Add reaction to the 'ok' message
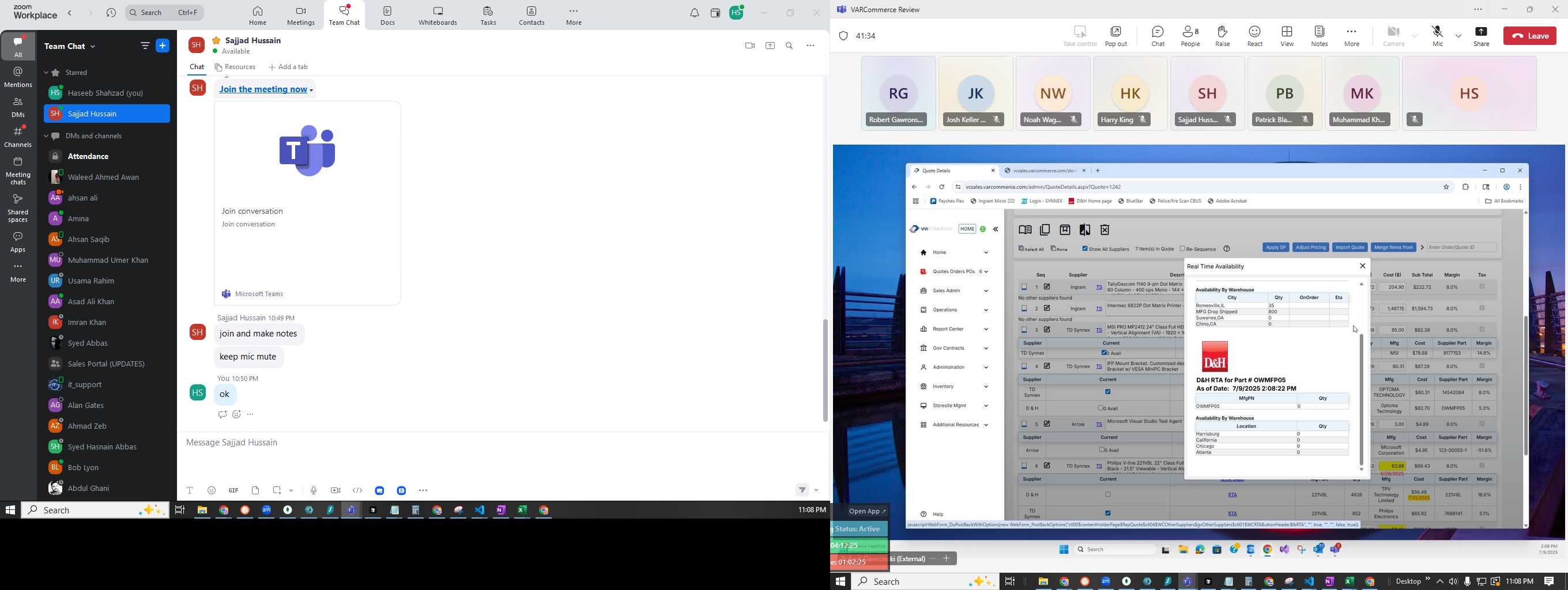The width and height of the screenshot is (1568, 590). coord(237,415)
